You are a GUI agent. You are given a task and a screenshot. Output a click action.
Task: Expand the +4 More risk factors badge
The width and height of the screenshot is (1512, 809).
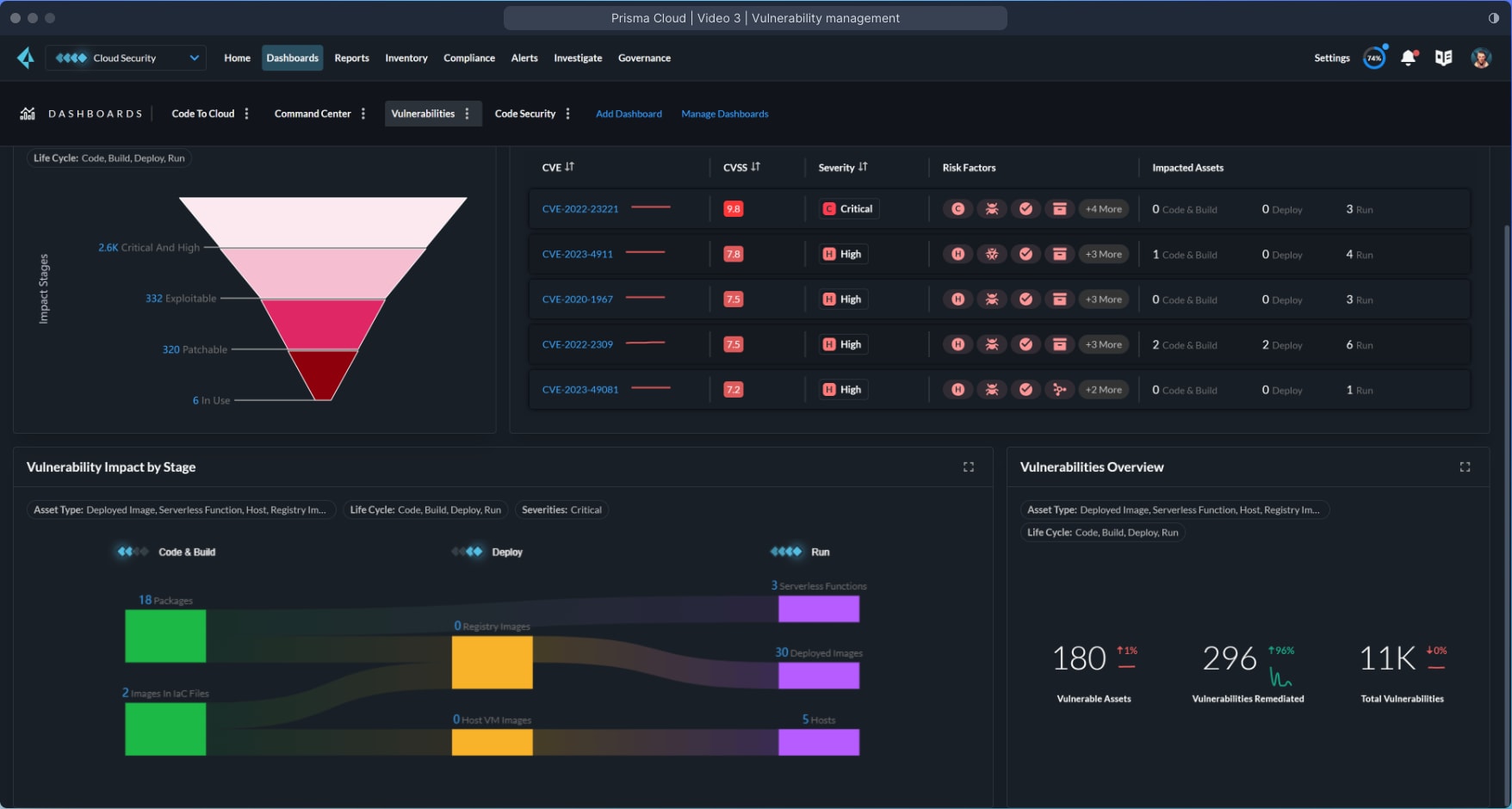tap(1103, 208)
